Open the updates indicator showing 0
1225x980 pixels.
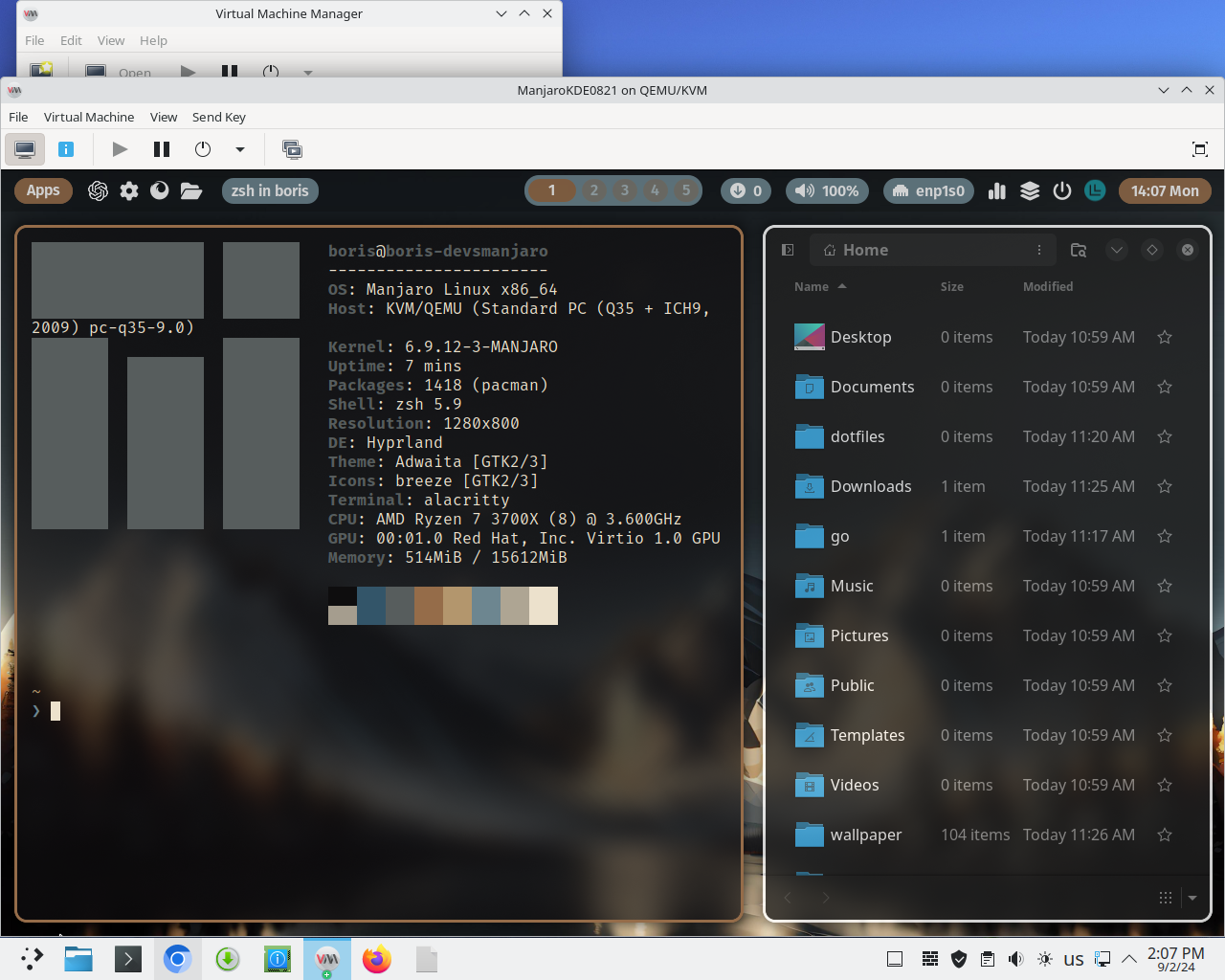tap(746, 190)
